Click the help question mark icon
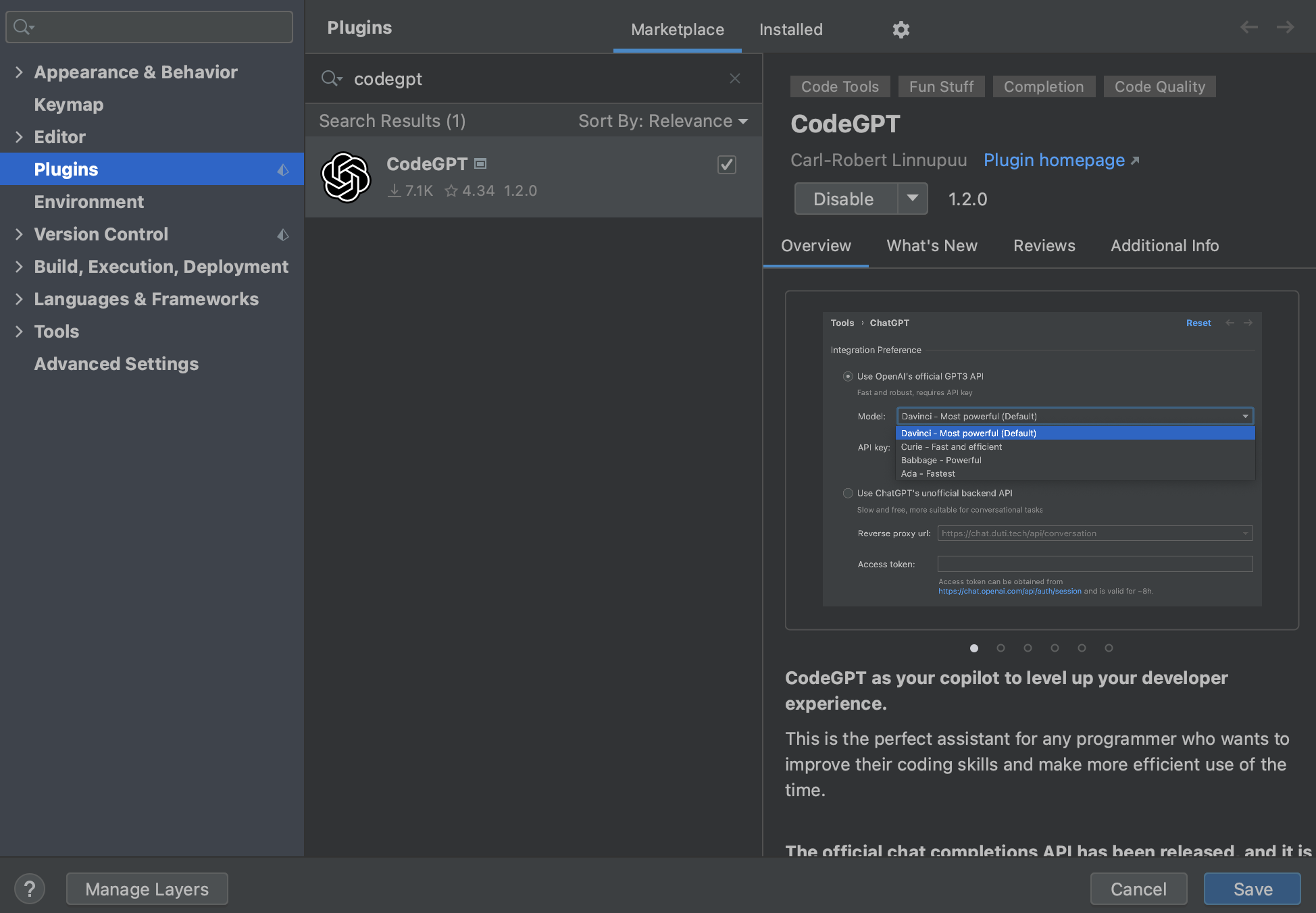This screenshot has width=1316, height=913. 29,889
